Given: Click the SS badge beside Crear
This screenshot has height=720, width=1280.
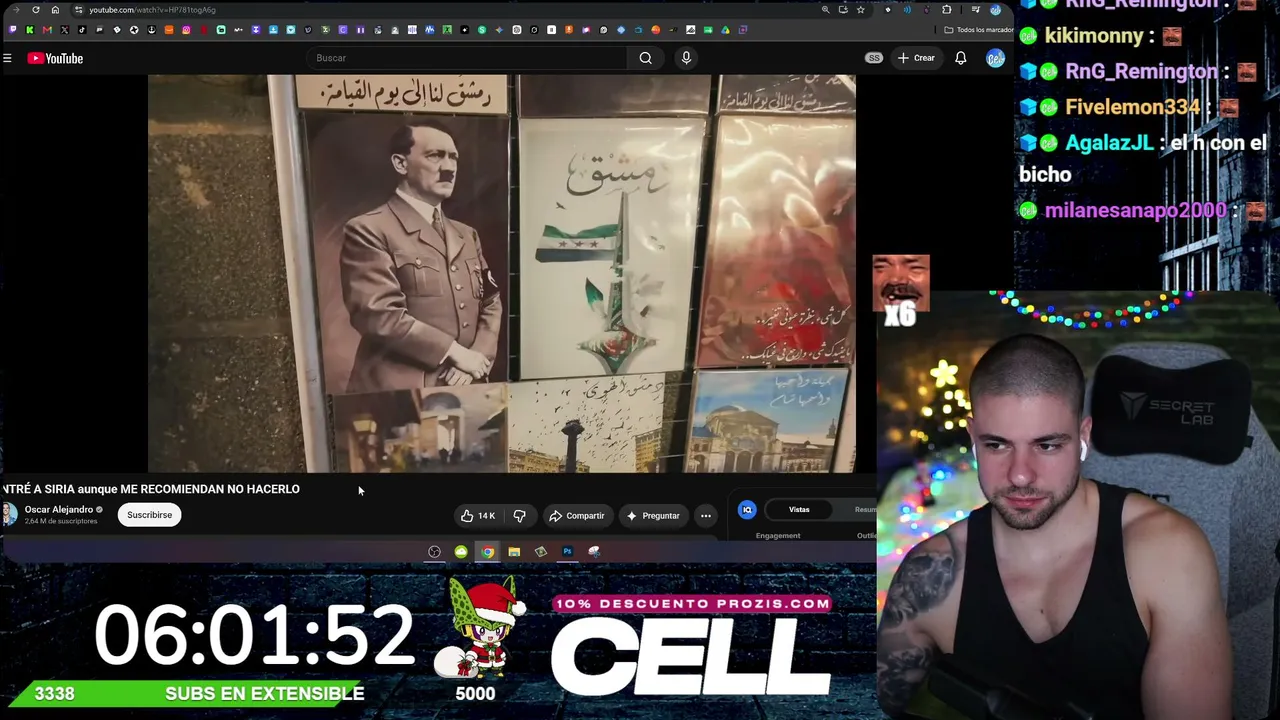Looking at the screenshot, I should [x=874, y=58].
